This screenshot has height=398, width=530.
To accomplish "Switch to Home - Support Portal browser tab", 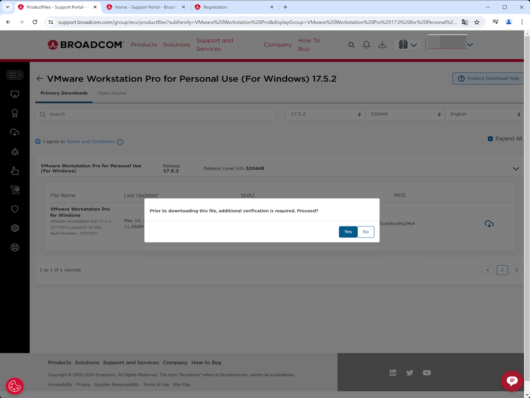I will pos(146,7).
